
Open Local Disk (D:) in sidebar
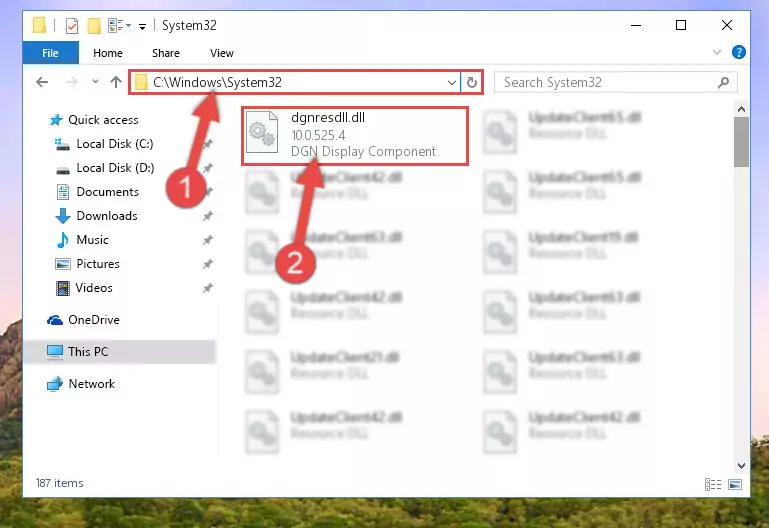tap(115, 168)
